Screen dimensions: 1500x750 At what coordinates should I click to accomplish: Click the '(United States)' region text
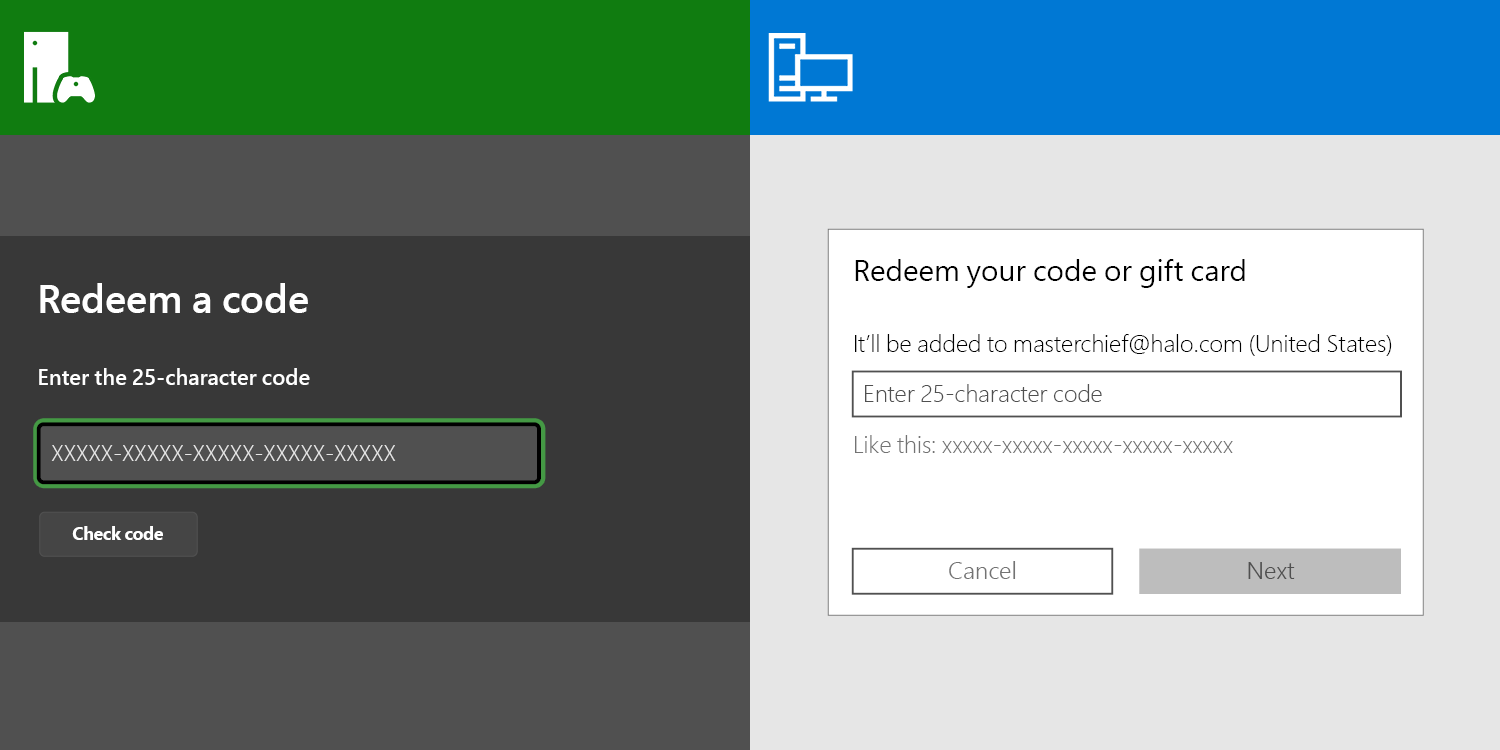tap(1320, 344)
